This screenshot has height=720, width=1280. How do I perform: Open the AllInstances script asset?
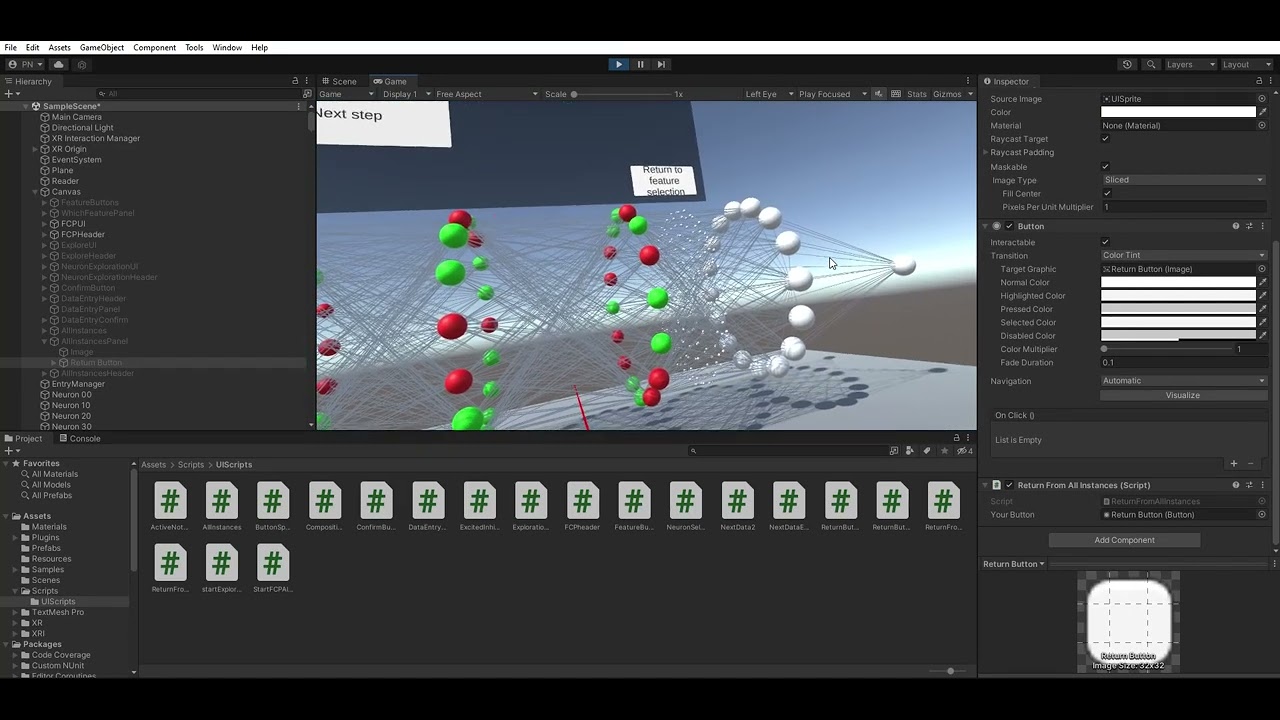click(222, 507)
